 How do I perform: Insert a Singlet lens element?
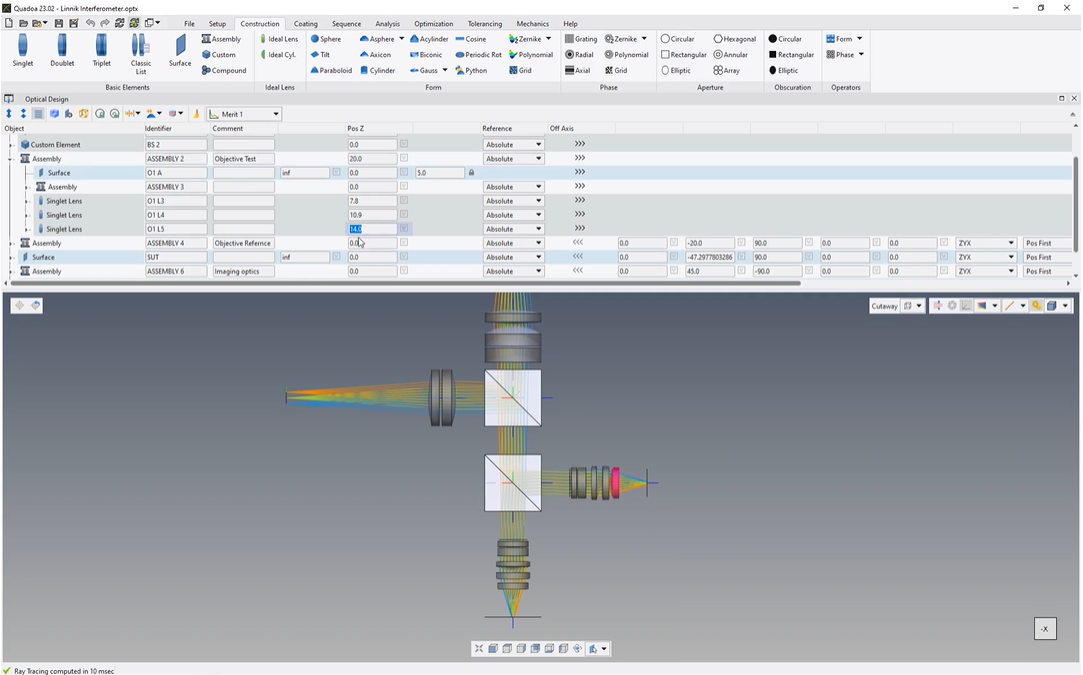point(23,50)
